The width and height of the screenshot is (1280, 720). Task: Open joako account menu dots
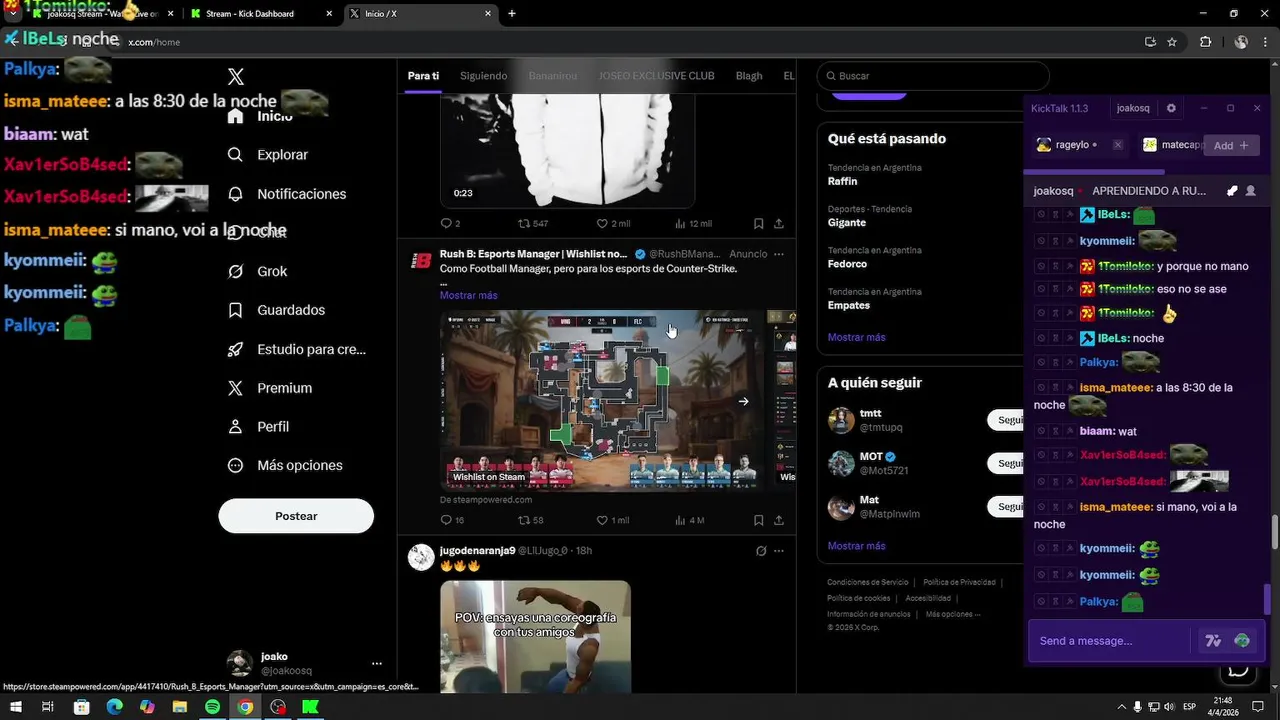(377, 663)
